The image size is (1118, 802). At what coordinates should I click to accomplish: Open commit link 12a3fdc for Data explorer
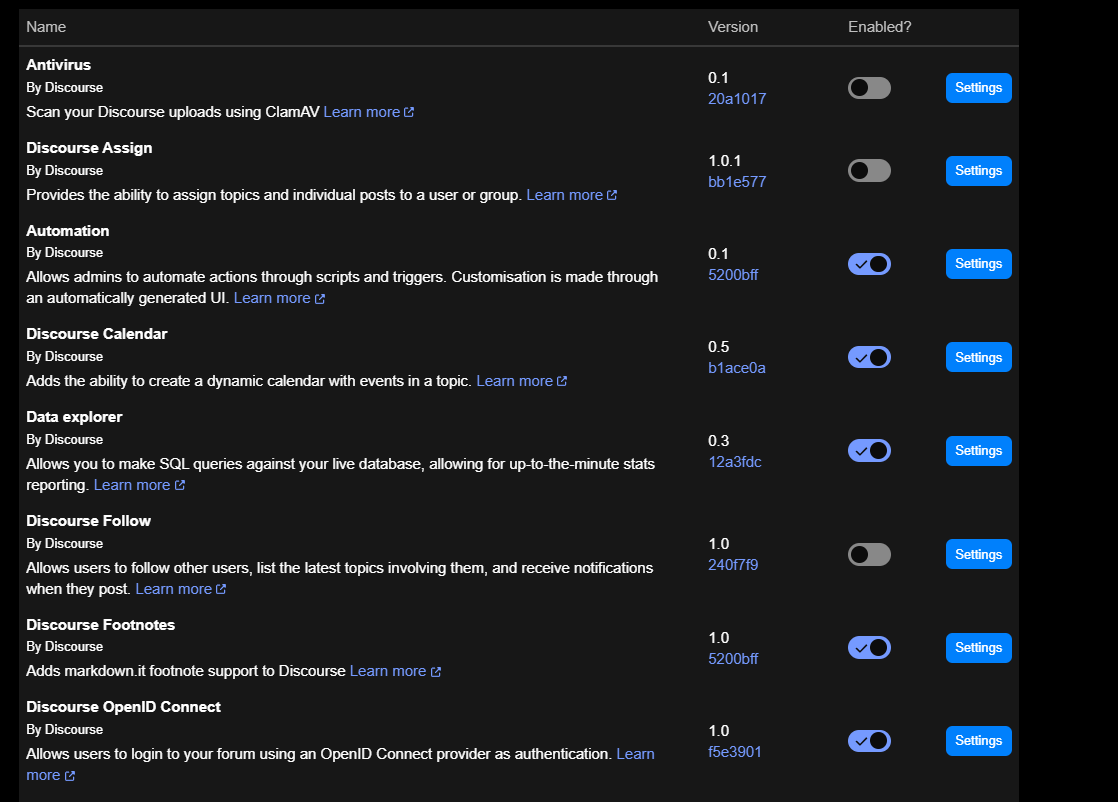[734, 462]
